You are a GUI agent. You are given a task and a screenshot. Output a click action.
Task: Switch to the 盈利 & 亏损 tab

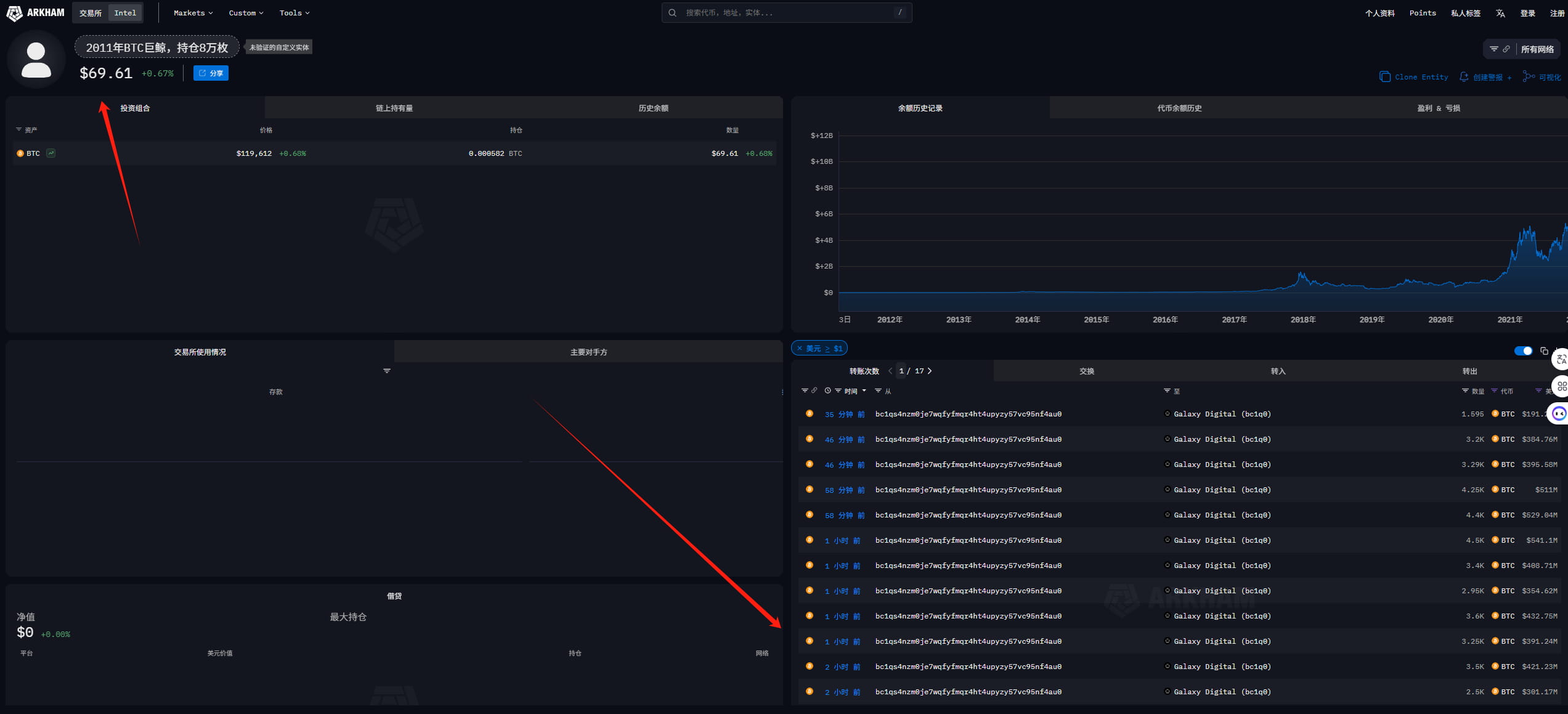click(1438, 108)
